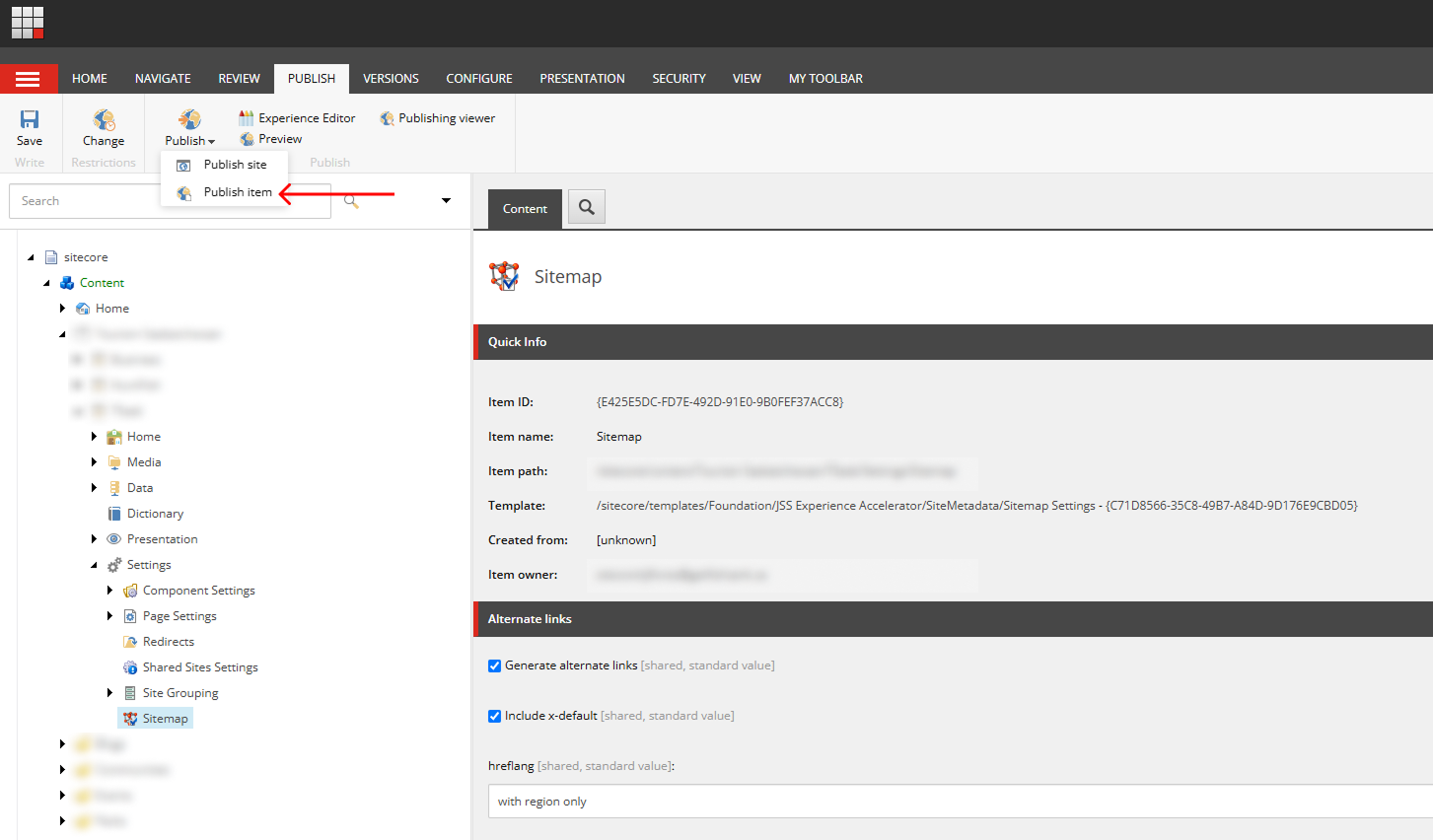
Task: Click the Presentation eye icon
Action: (x=114, y=539)
